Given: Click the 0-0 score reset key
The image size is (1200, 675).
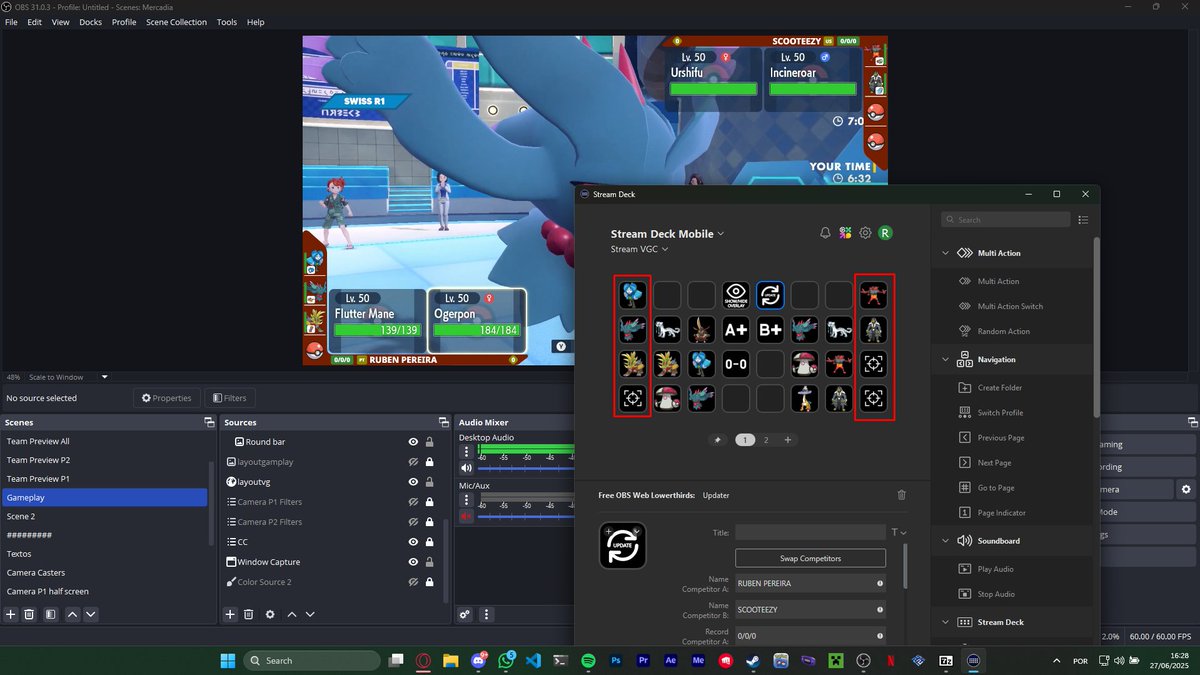Looking at the screenshot, I should pyautogui.click(x=736, y=364).
